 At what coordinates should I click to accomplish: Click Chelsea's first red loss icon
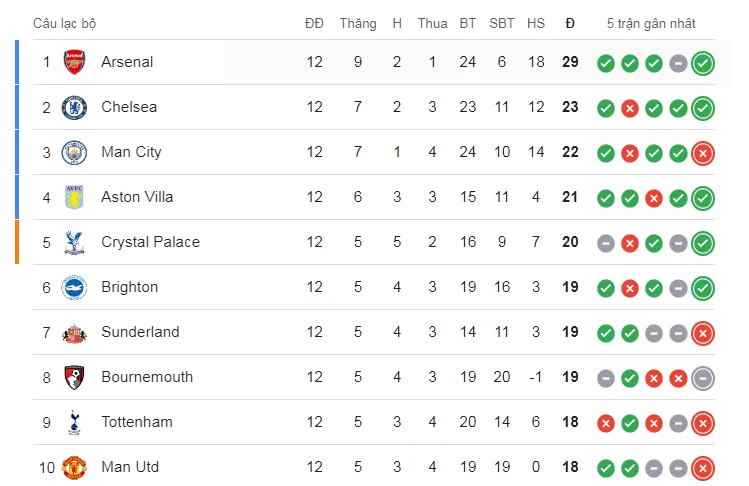pos(630,108)
